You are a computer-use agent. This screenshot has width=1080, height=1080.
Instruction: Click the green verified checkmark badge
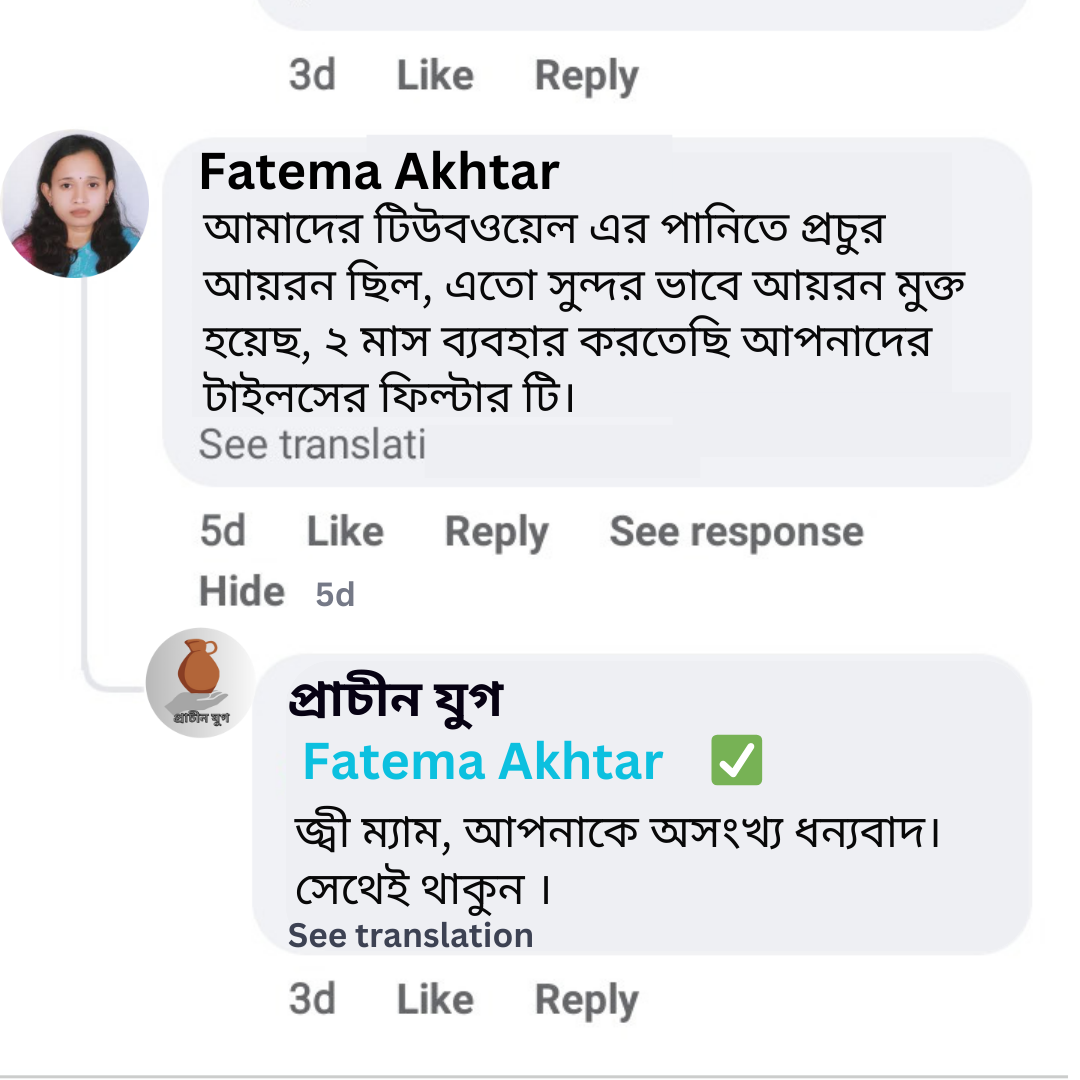coord(736,760)
